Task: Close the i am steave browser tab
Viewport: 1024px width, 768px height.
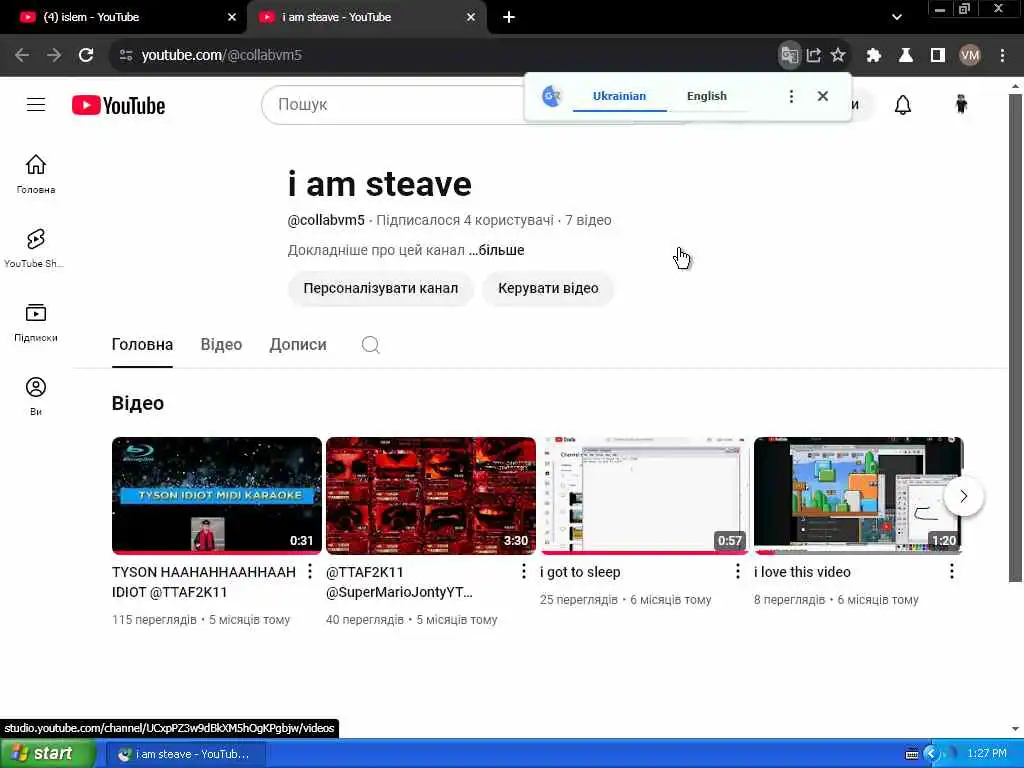Action: click(x=471, y=18)
